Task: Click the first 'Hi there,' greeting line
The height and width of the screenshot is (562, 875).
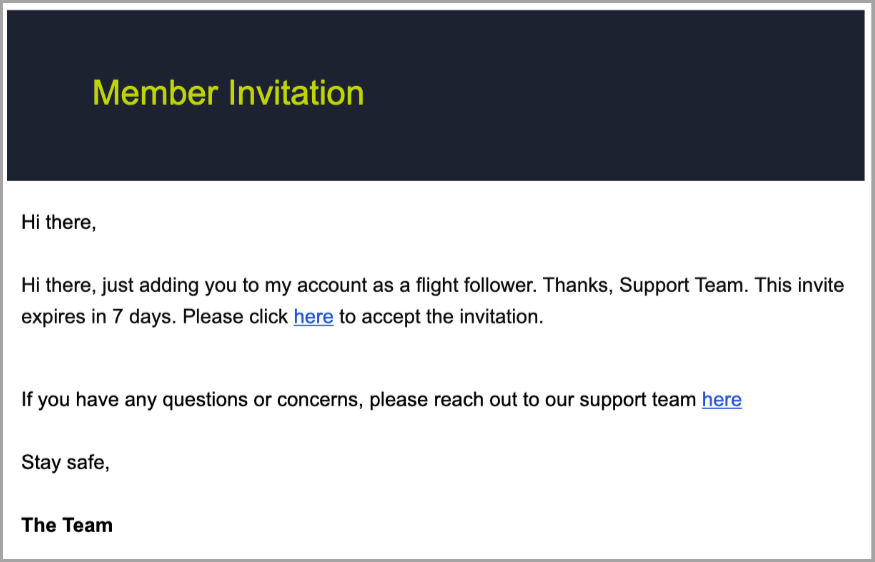Action: (58, 222)
